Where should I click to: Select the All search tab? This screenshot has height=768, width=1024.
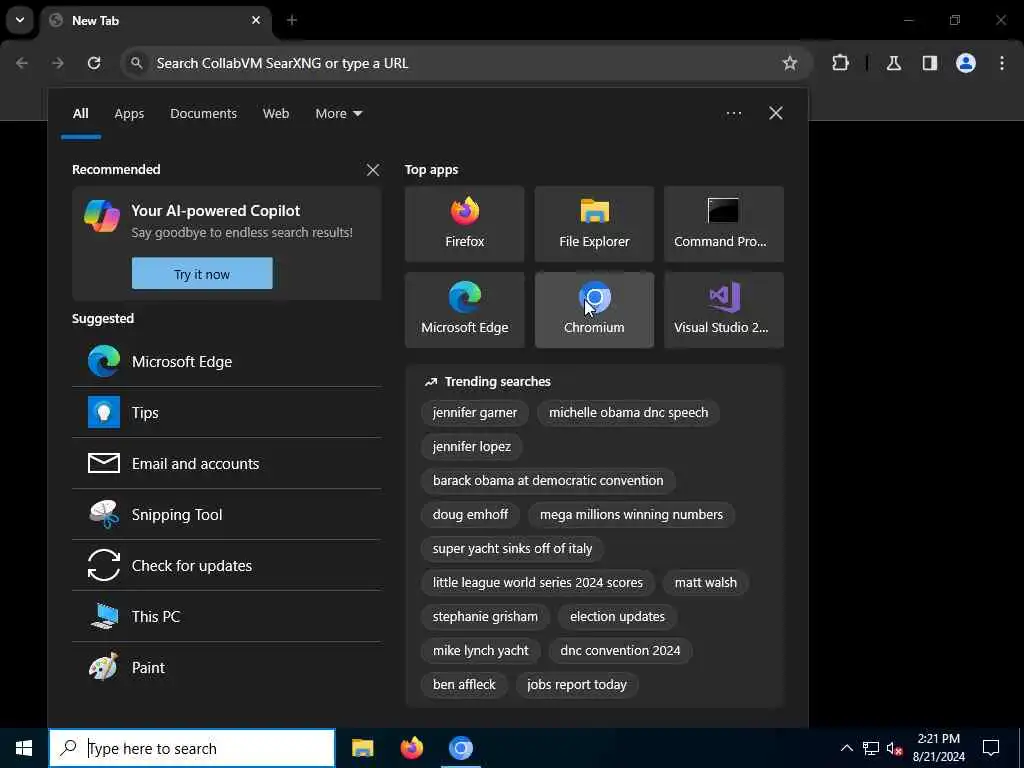80,113
